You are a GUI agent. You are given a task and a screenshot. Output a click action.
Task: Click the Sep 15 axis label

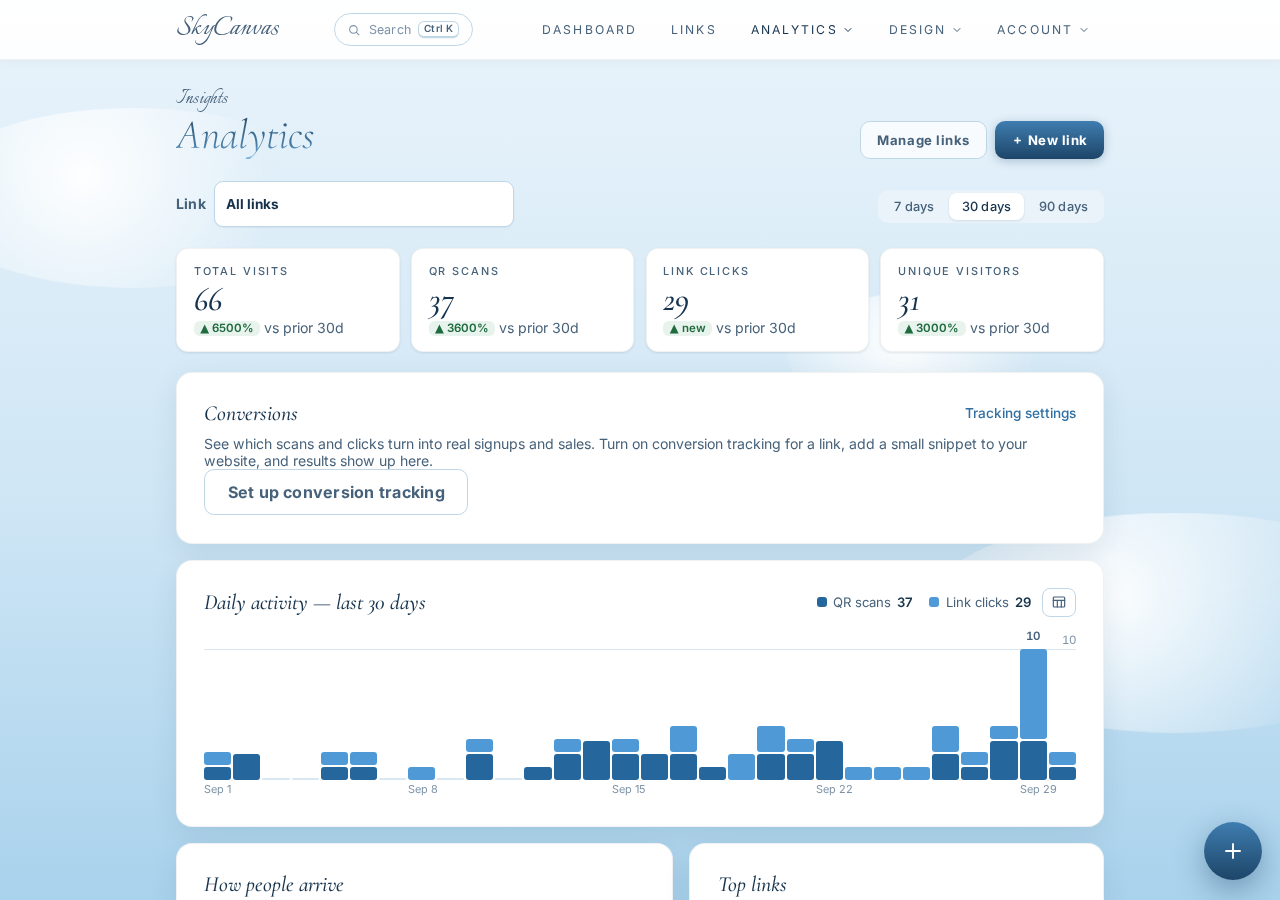coord(629,789)
